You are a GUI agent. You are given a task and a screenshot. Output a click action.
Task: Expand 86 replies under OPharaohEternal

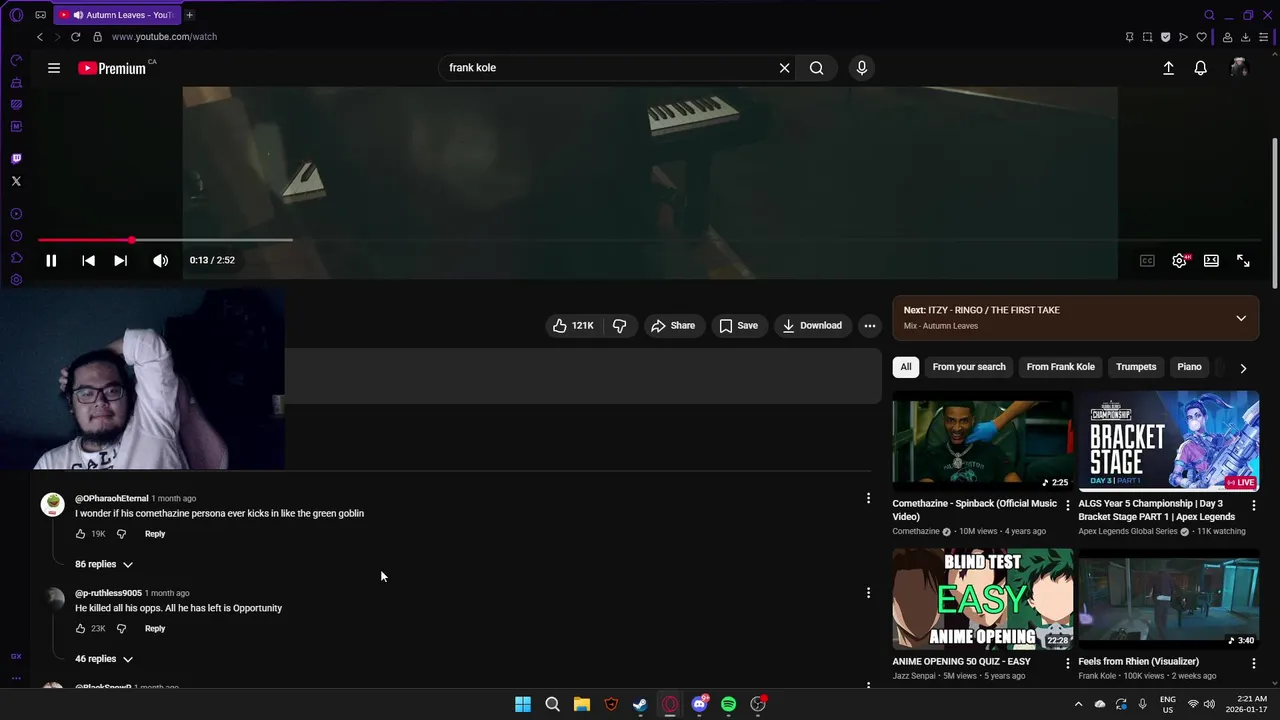coord(104,564)
